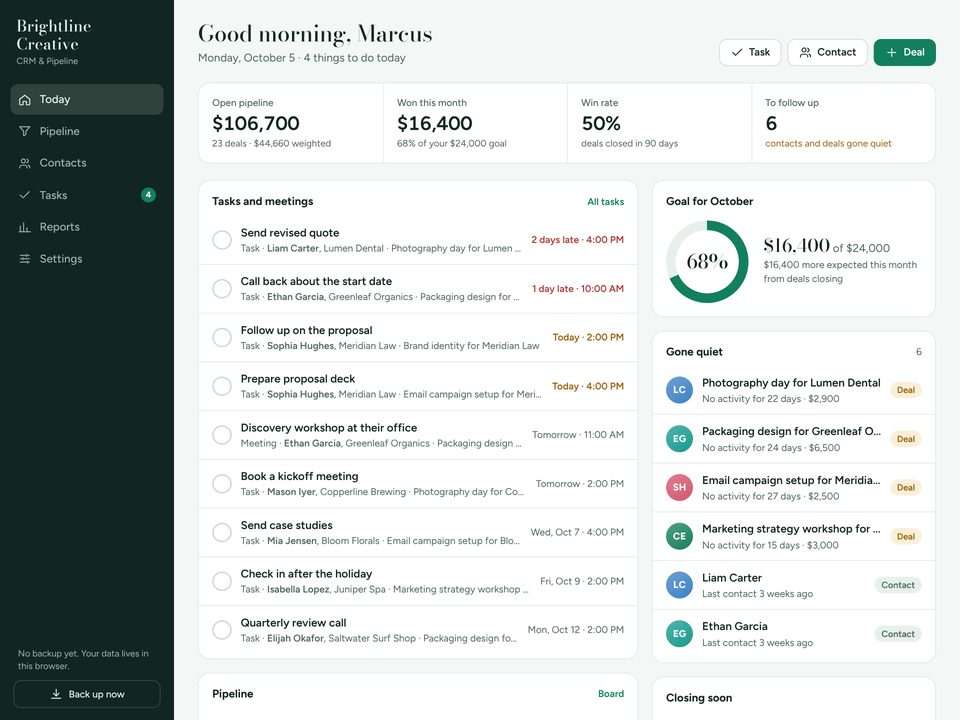960x720 pixels.
Task: Click the Back up now button
Action: coord(87,694)
